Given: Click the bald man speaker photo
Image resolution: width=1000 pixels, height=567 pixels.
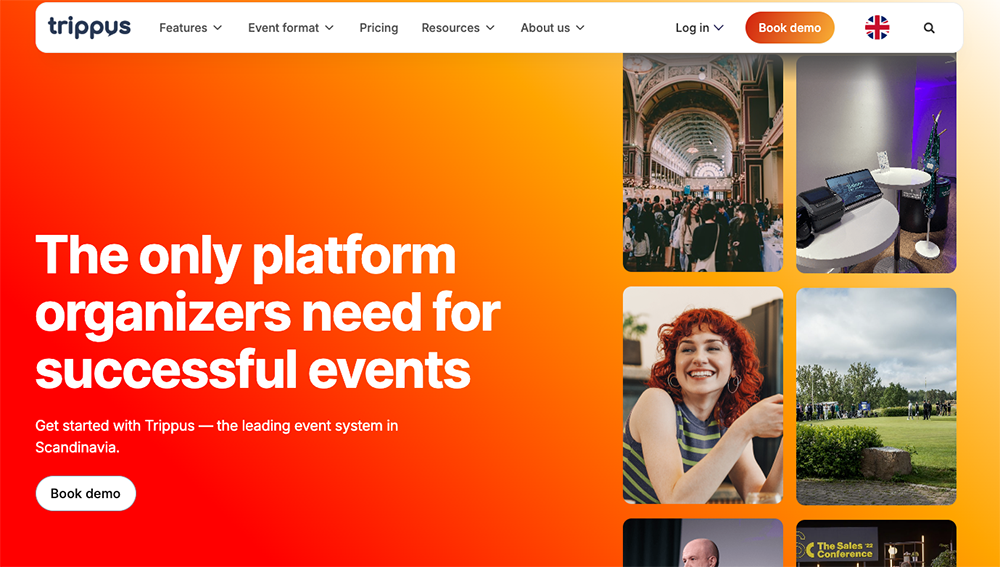Looking at the screenshot, I should click(702, 543).
